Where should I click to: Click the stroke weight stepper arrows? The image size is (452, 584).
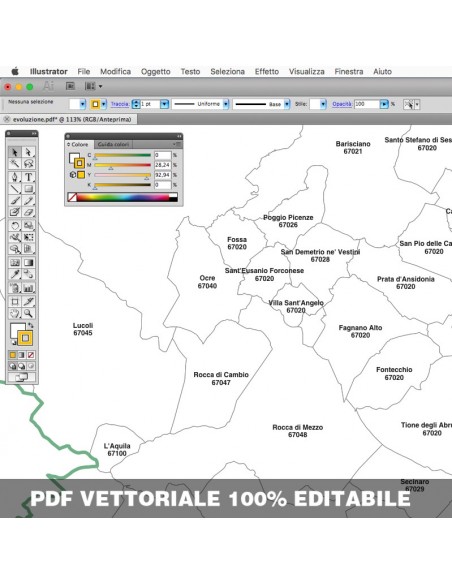(136, 104)
